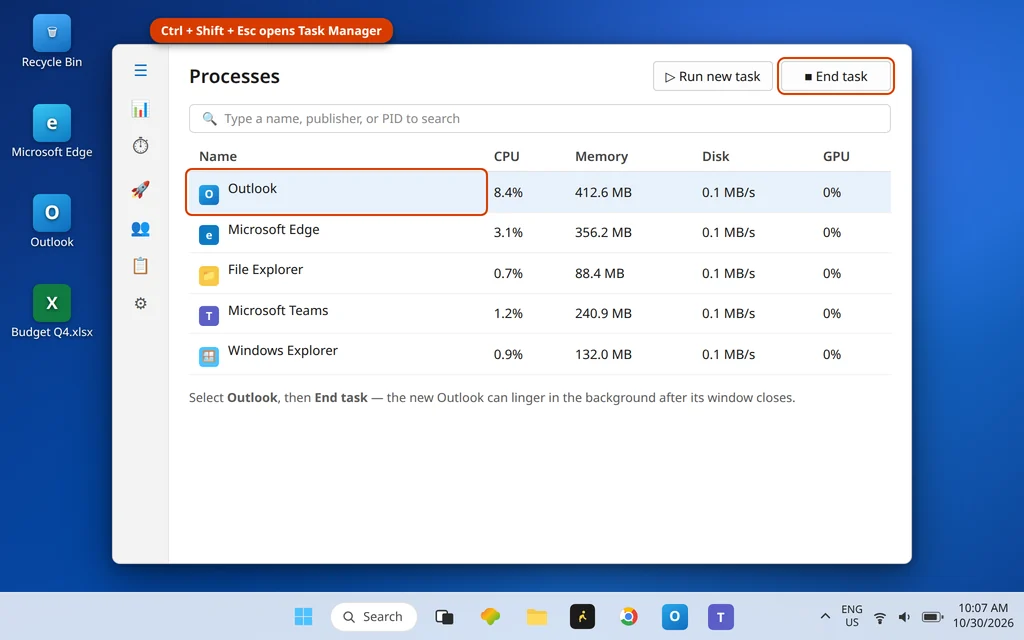This screenshot has width=1024, height=640.
Task: Select the File Explorer process name
Action: click(x=265, y=269)
